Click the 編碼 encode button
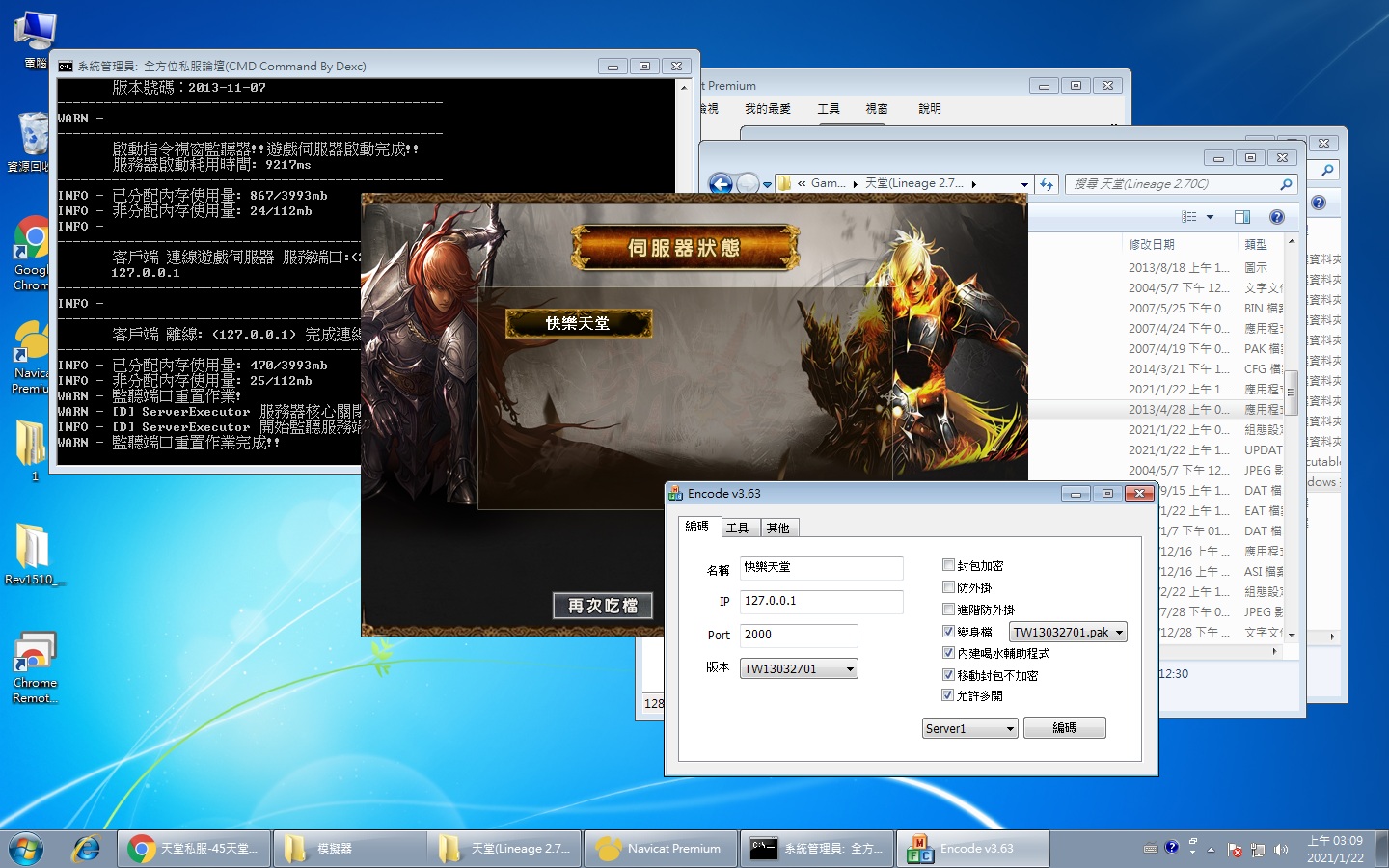1389x868 pixels. 1064,728
